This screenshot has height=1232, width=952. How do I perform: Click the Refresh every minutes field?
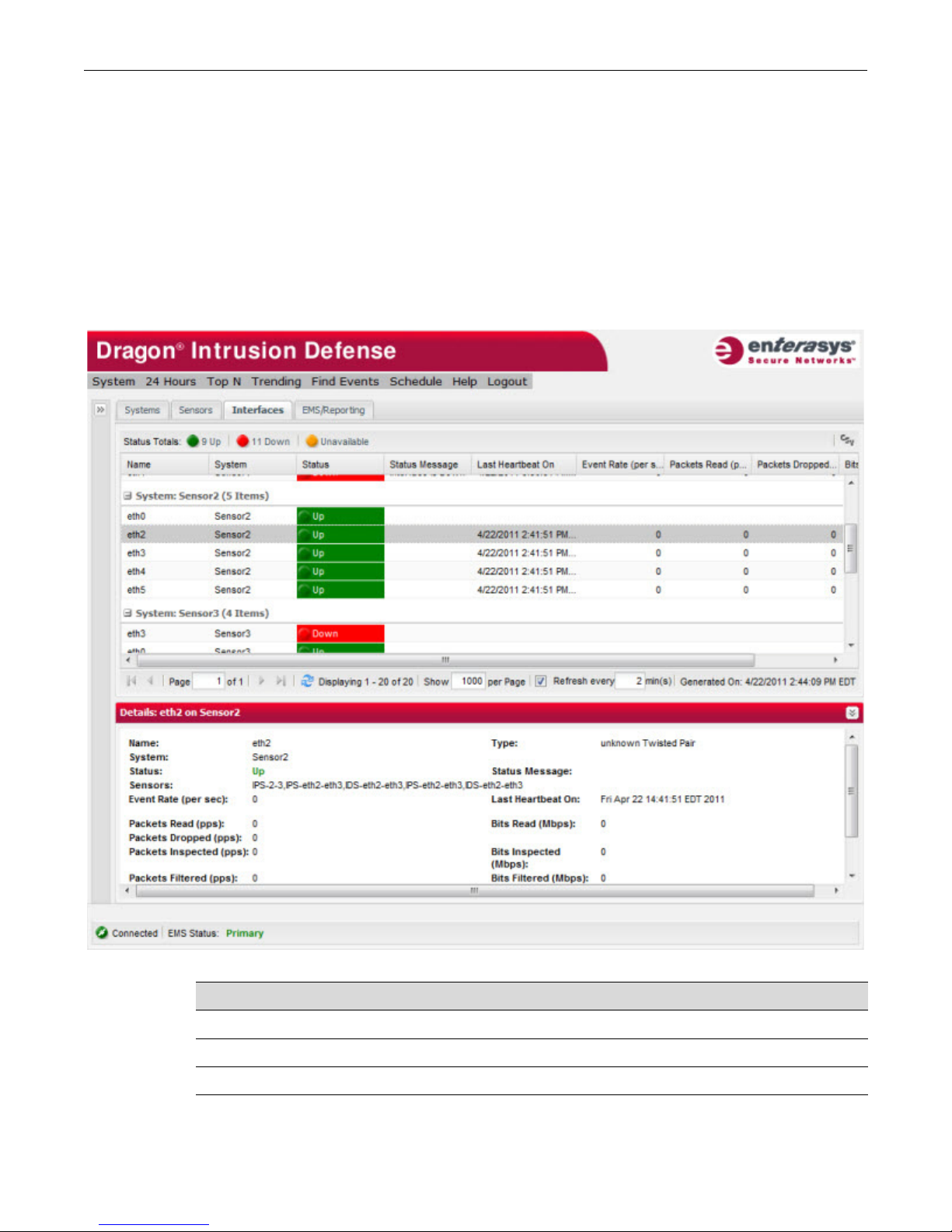coord(630,682)
